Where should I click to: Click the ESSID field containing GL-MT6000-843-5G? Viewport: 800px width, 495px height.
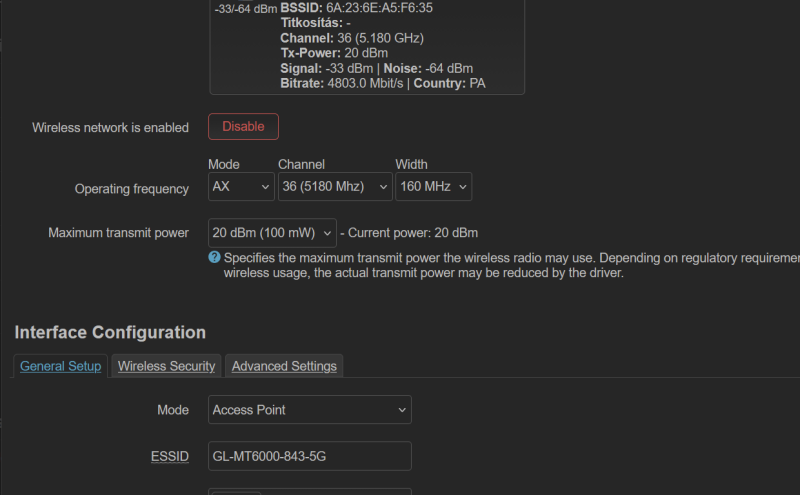(310, 456)
